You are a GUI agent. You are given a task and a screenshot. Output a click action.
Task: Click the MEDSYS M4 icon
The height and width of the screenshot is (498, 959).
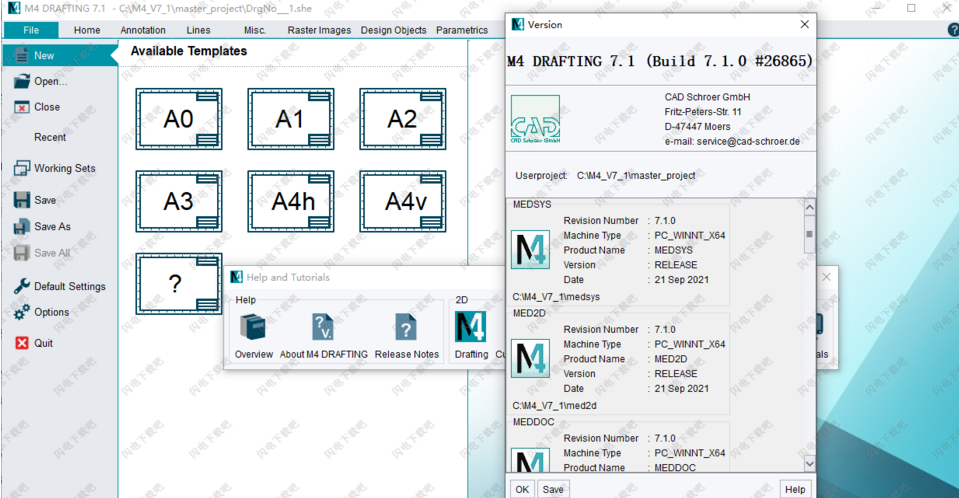pos(530,250)
